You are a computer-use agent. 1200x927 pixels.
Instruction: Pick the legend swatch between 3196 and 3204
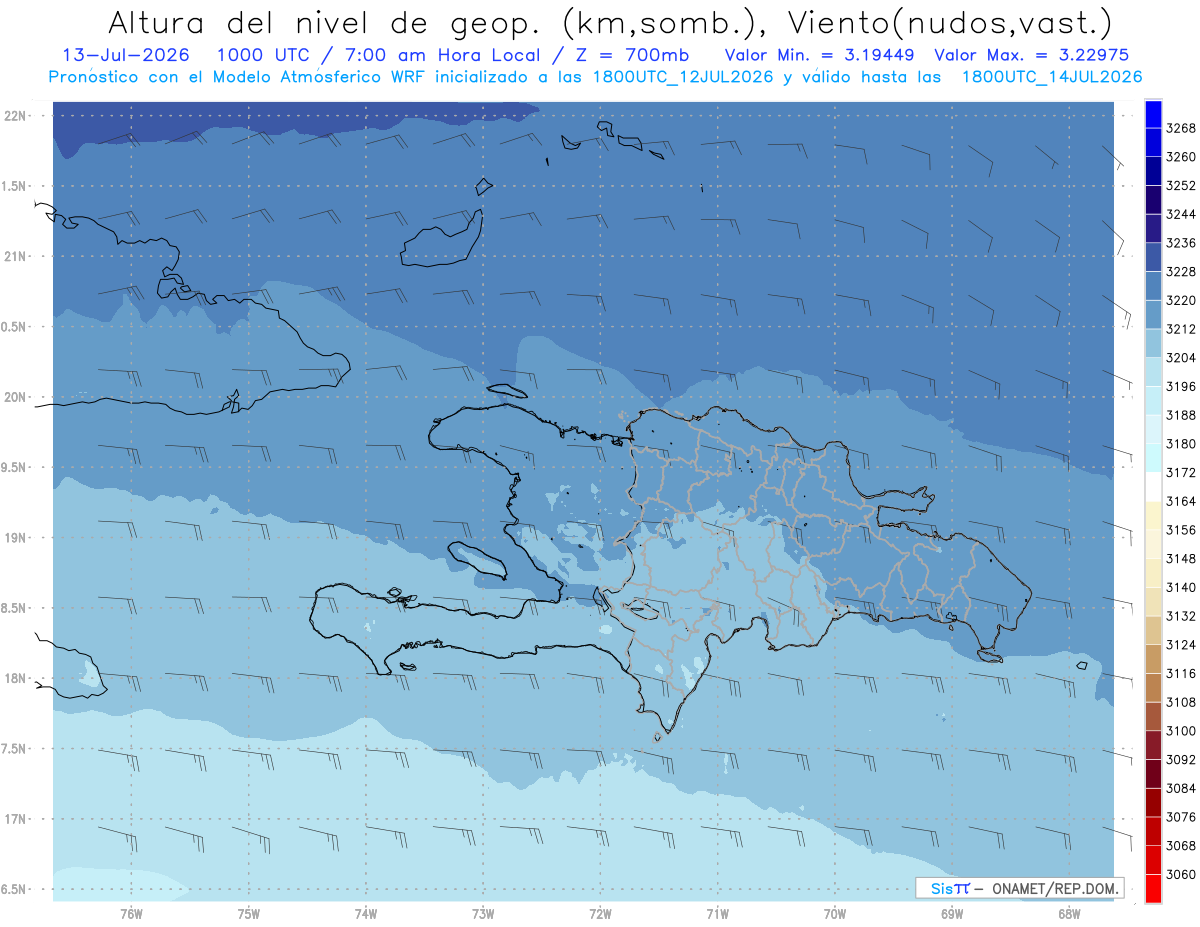pos(1153,372)
